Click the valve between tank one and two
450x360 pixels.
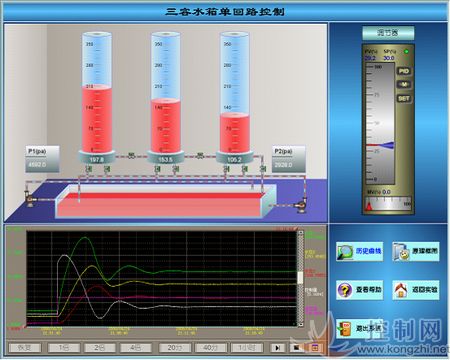[132, 155]
